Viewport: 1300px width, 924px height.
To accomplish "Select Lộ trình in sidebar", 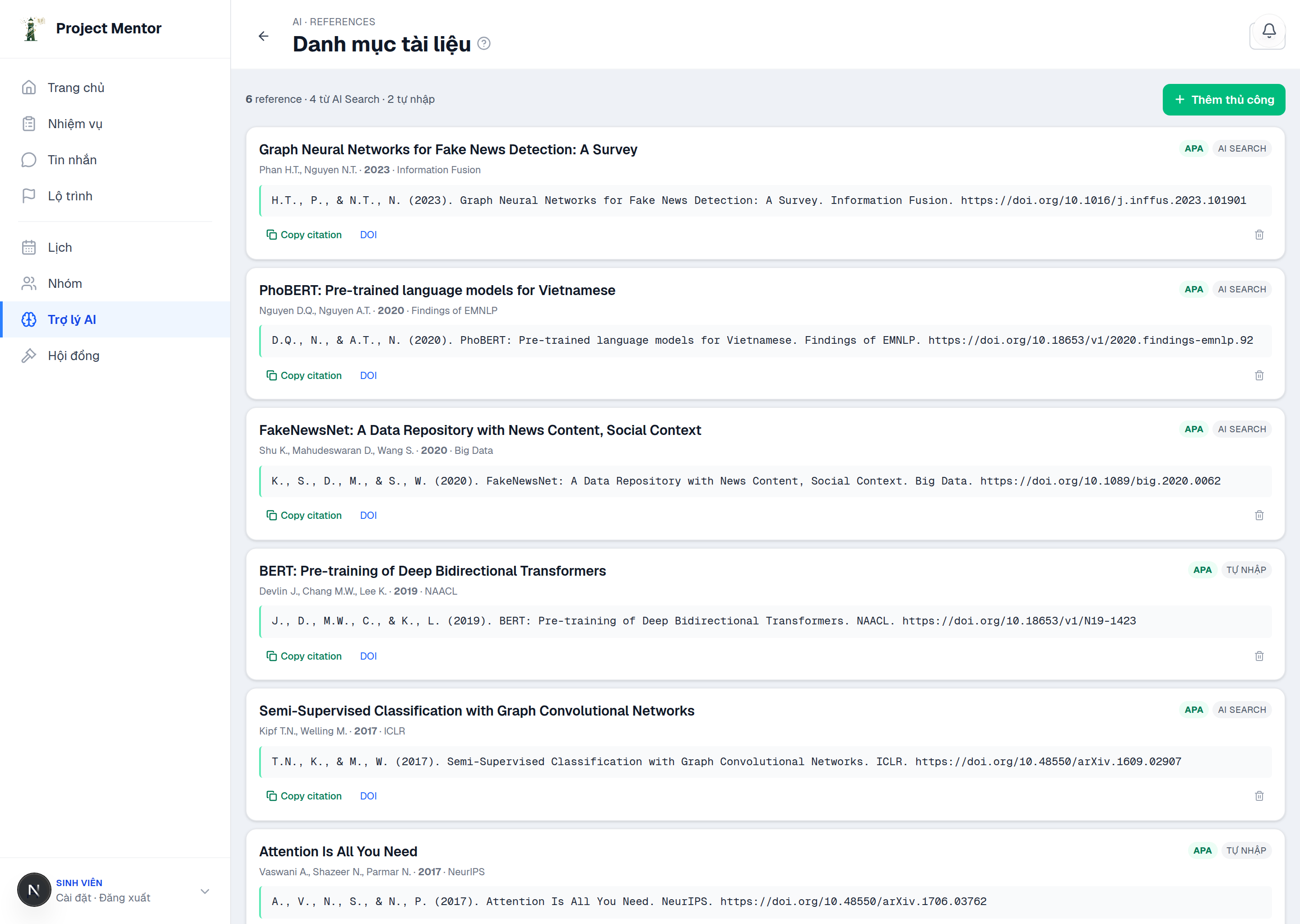I will point(116,196).
